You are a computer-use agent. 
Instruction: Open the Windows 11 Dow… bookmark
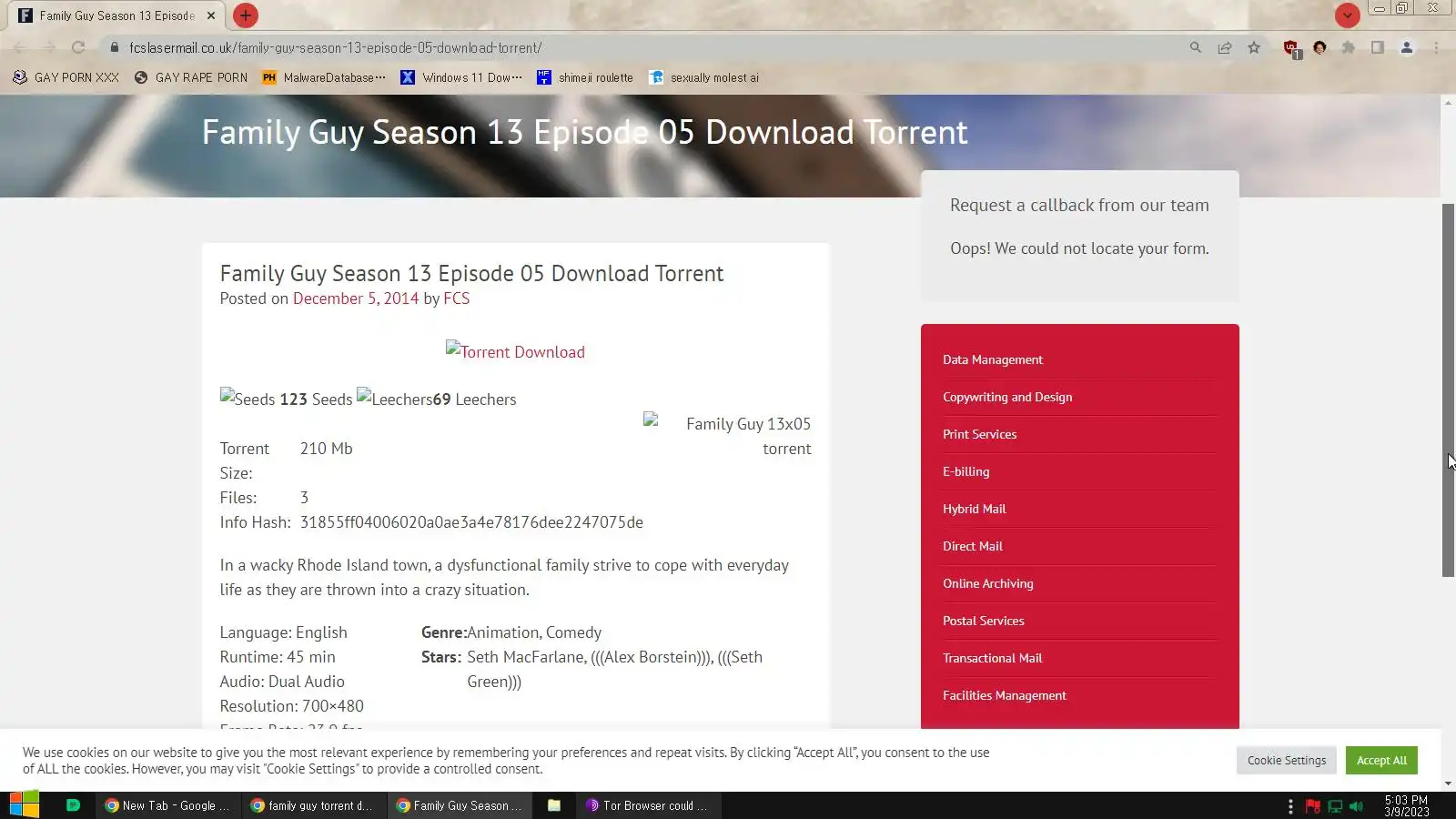pyautogui.click(x=461, y=77)
